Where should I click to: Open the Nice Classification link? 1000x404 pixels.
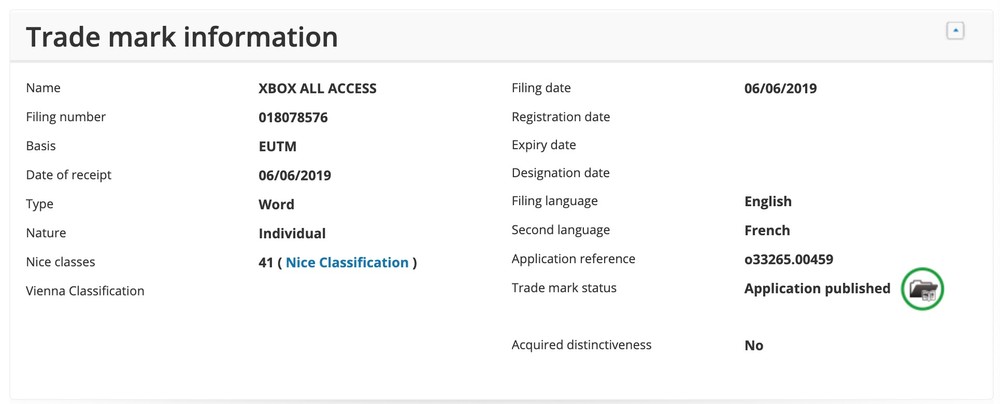(347, 263)
